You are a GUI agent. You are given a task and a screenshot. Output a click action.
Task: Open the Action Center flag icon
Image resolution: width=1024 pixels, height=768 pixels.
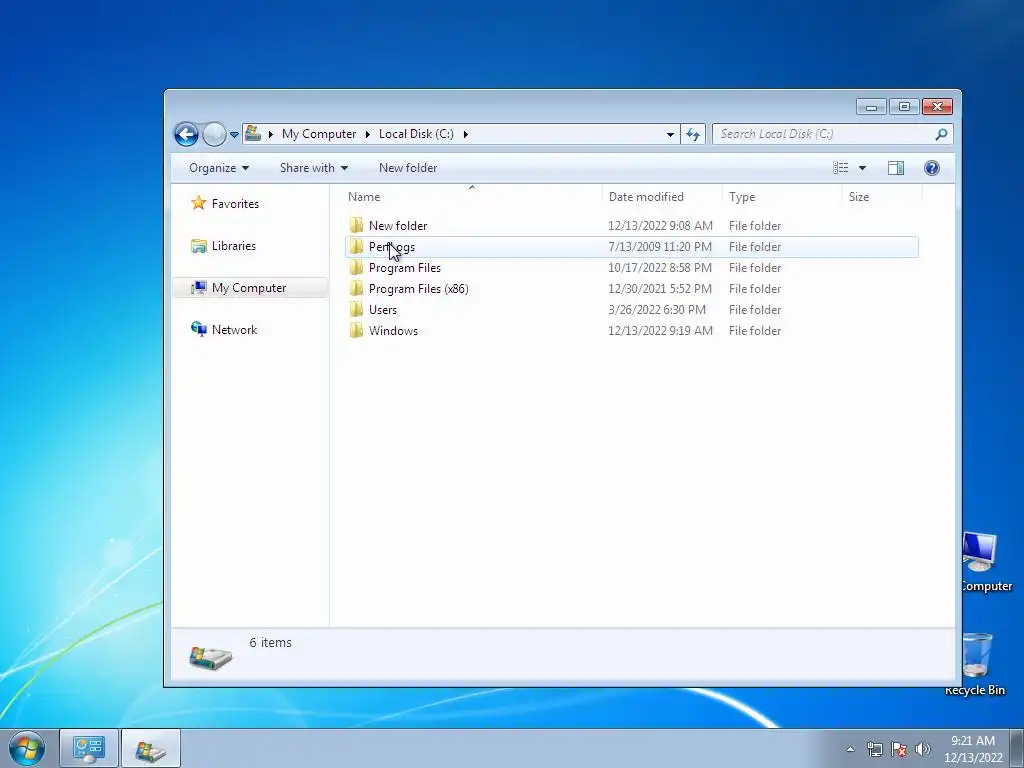(x=899, y=749)
